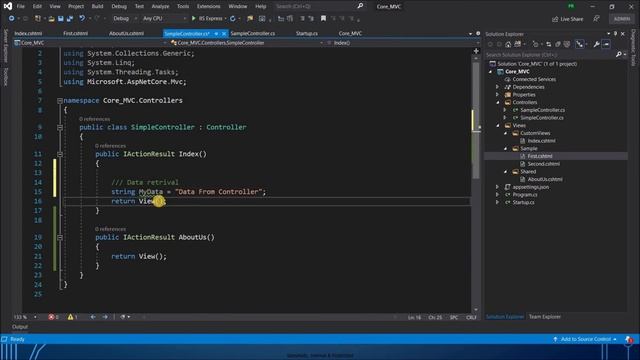This screenshot has height=360, width=640.
Task: Click the bookmark icon in the main toolbar
Action: pos(323,18)
